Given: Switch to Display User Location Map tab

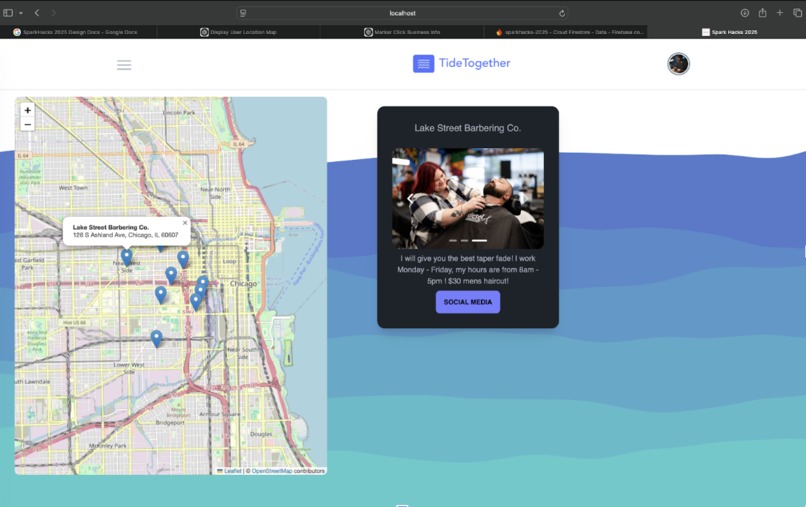Looking at the screenshot, I should coord(239,32).
